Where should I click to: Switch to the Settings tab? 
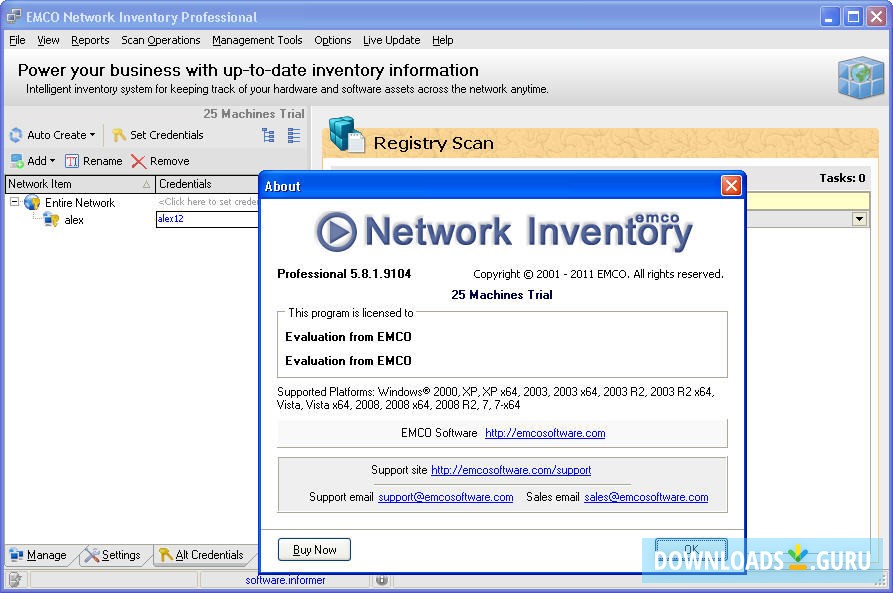coord(113,554)
